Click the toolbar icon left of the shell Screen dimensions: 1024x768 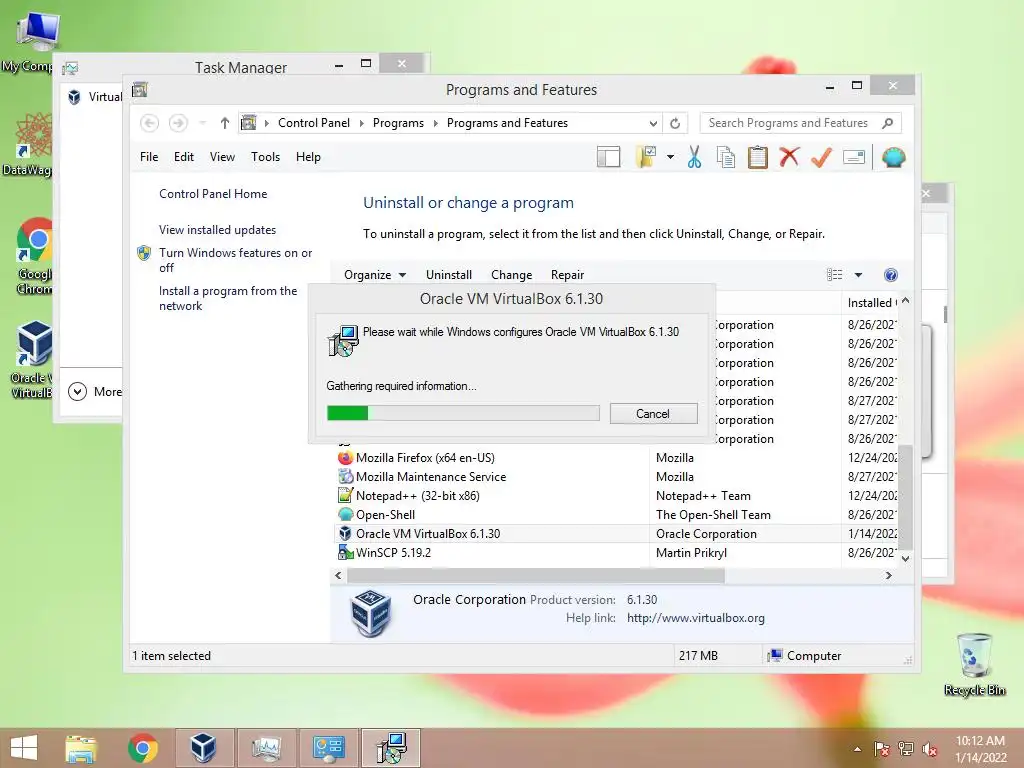tap(854, 157)
